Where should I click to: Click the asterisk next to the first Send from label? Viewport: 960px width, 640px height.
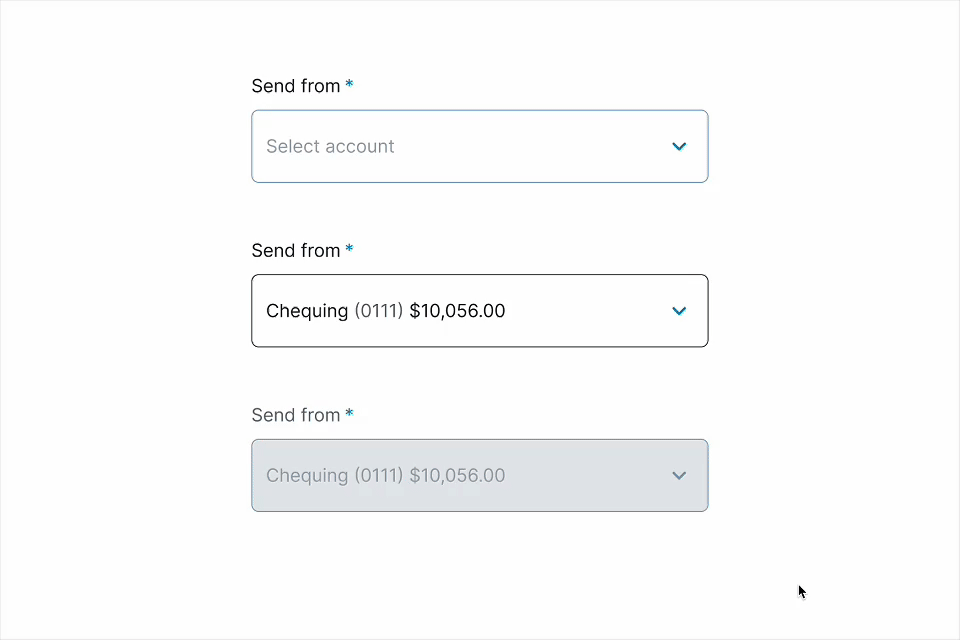tap(349, 85)
